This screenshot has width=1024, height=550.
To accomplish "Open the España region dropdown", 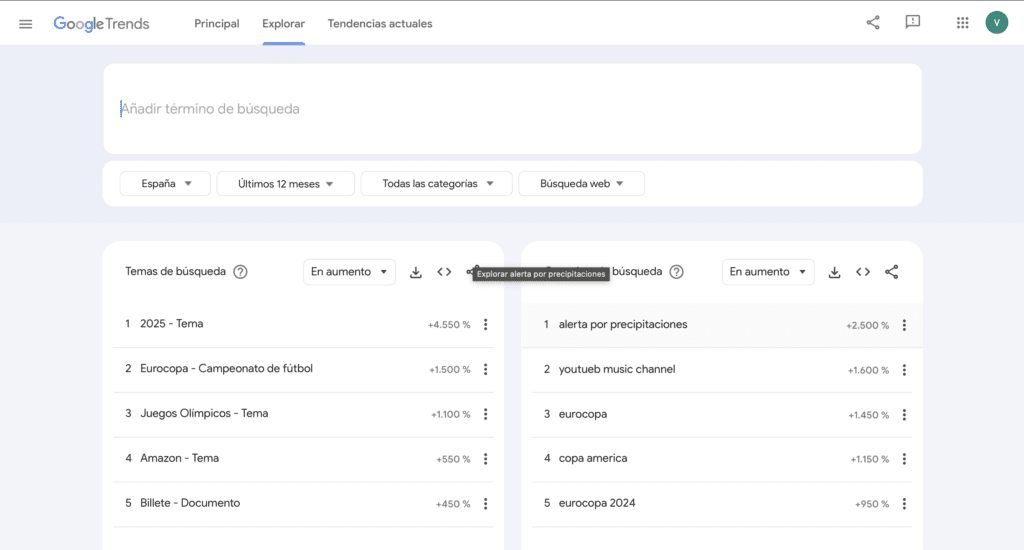I will pos(165,184).
